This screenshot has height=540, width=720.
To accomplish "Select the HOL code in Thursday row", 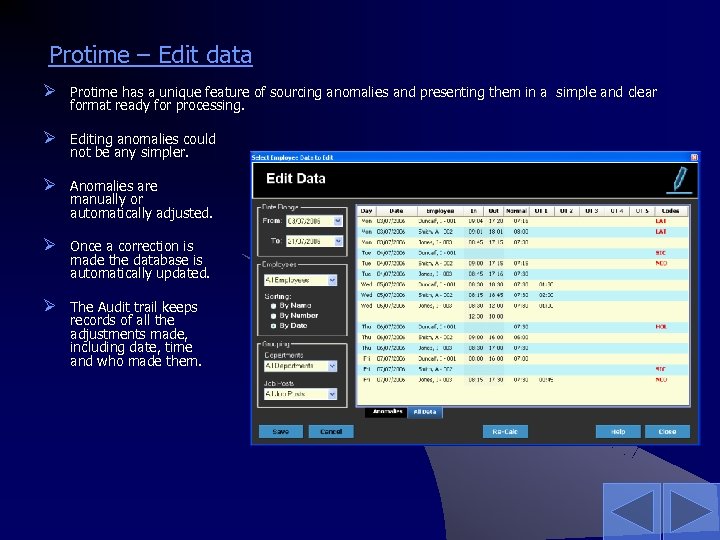I will (x=661, y=326).
